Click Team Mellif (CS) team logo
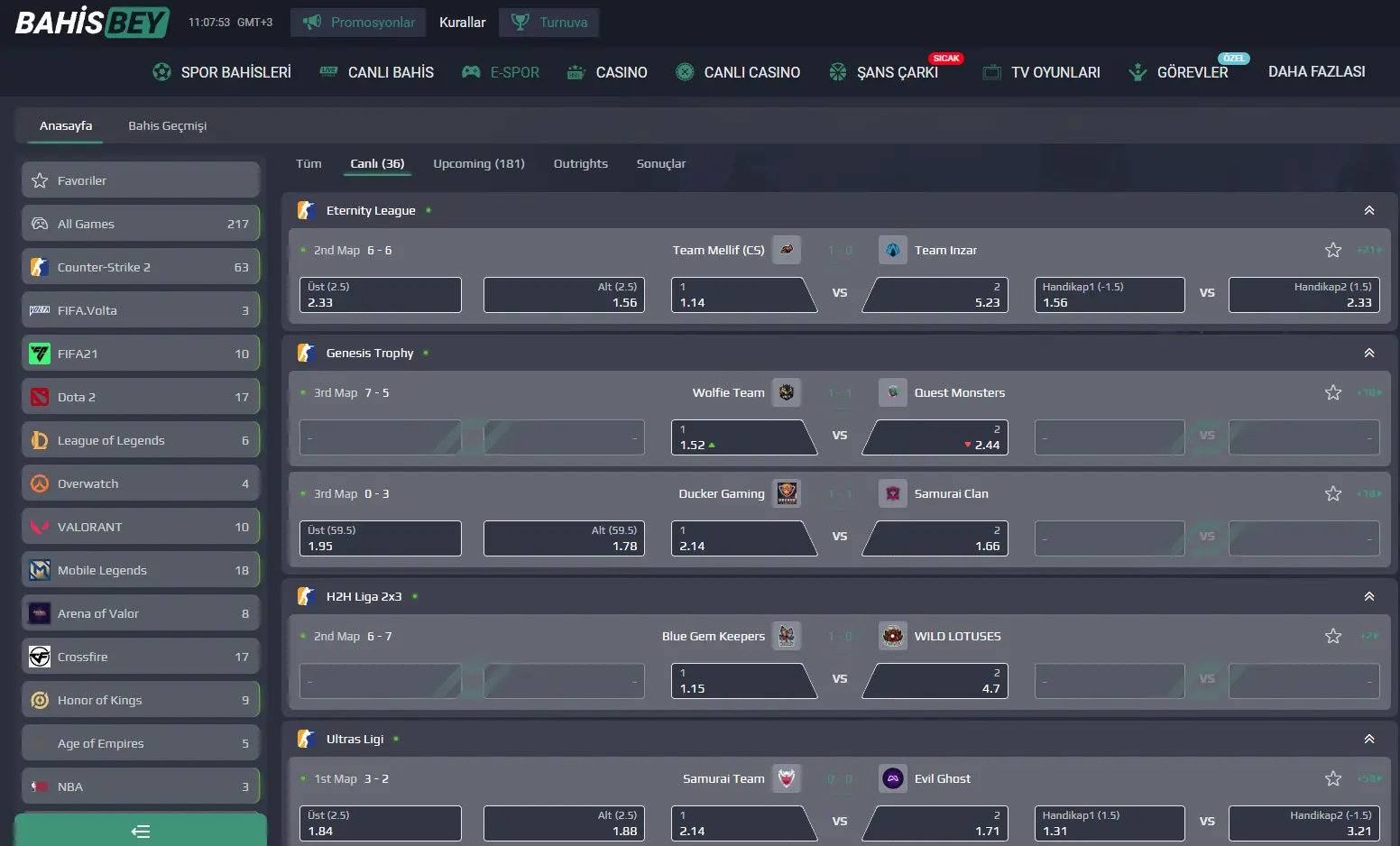The width and height of the screenshot is (1400, 846). [x=787, y=250]
